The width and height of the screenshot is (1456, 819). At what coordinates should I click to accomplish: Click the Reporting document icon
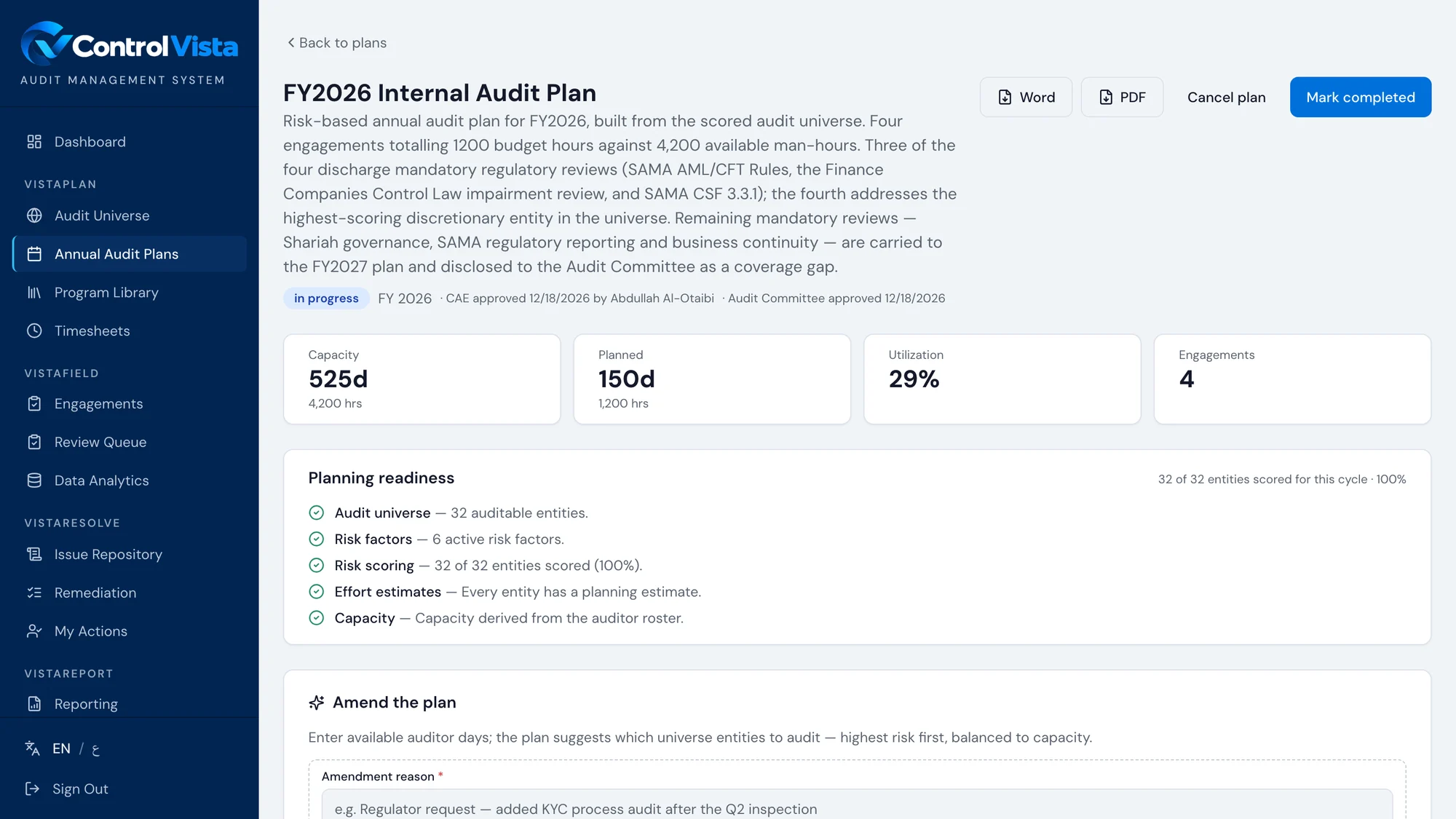[34, 704]
